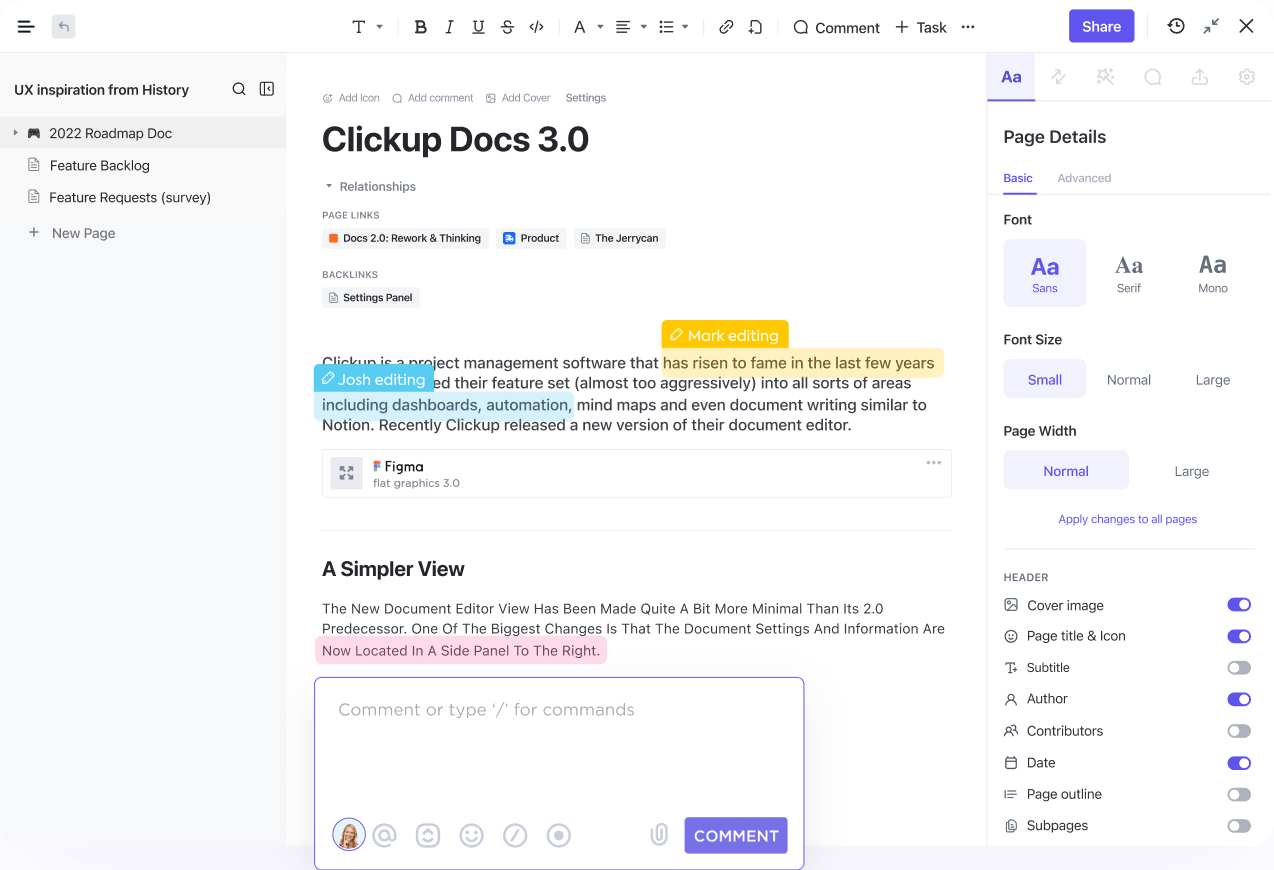
Task: Toggle italic formatting
Action: coord(449,27)
